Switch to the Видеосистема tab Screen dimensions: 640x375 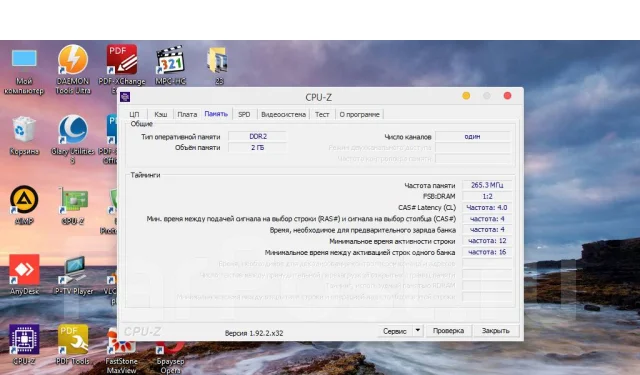click(x=283, y=114)
